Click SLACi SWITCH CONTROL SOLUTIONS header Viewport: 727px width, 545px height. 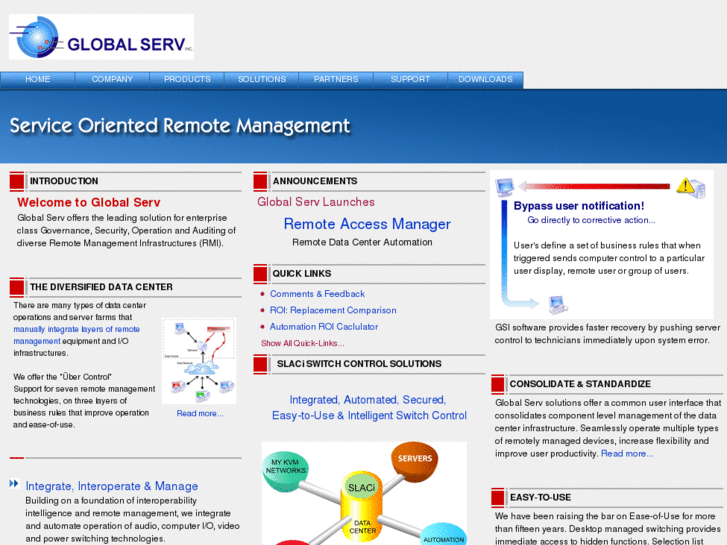(359, 364)
